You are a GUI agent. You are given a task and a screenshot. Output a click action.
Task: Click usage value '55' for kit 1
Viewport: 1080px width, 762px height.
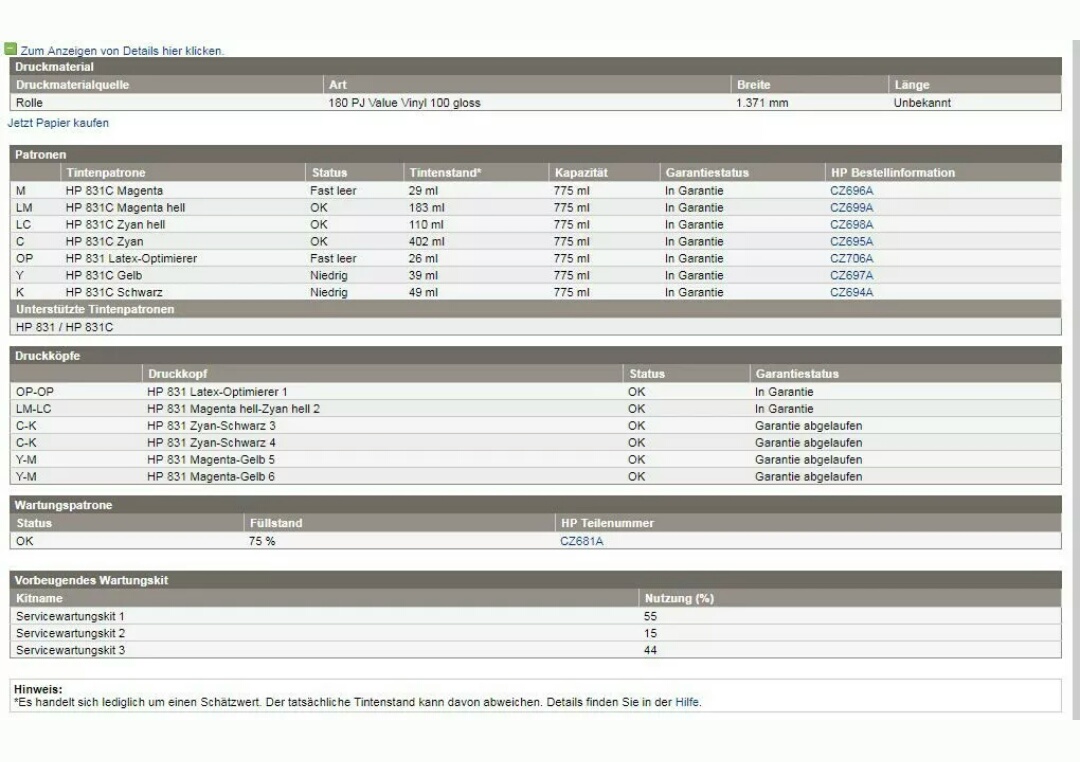[650, 617]
